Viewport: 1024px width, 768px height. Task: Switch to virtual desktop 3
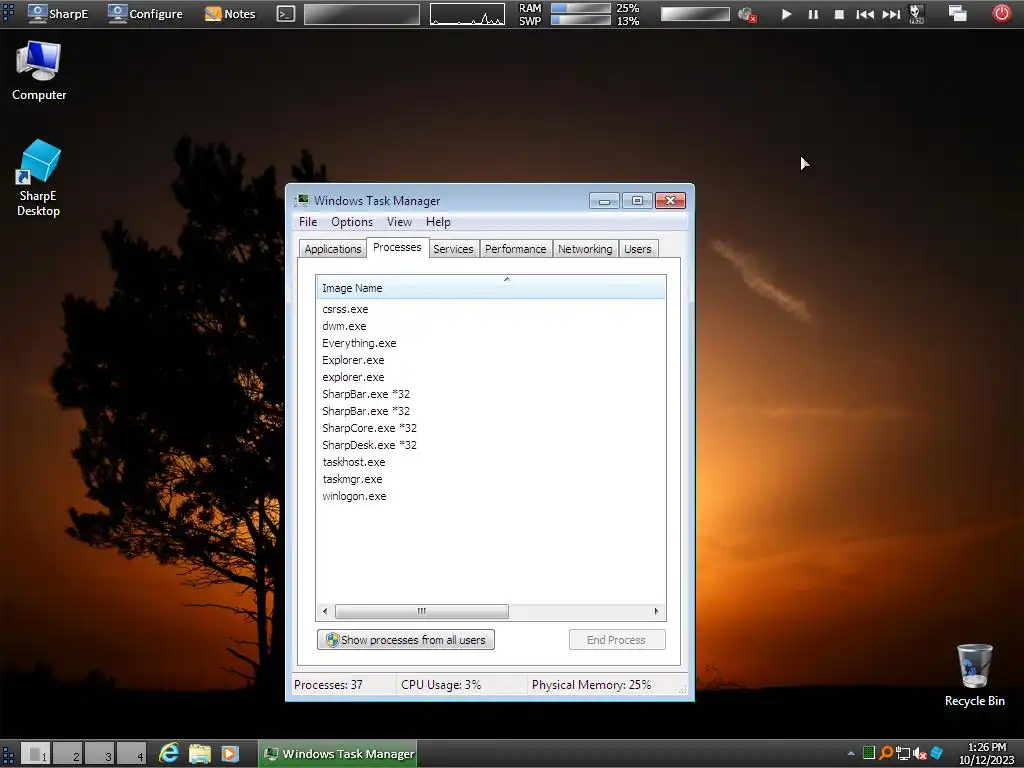[x=100, y=754]
